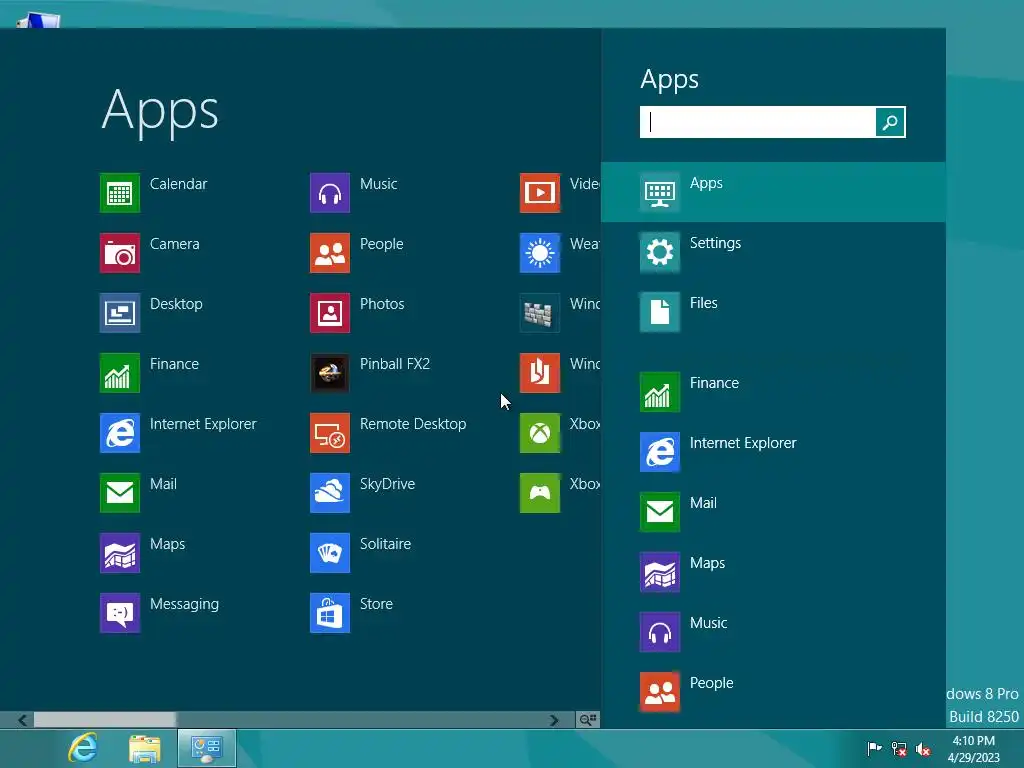Open Finance in the left Apps list

tap(150, 373)
